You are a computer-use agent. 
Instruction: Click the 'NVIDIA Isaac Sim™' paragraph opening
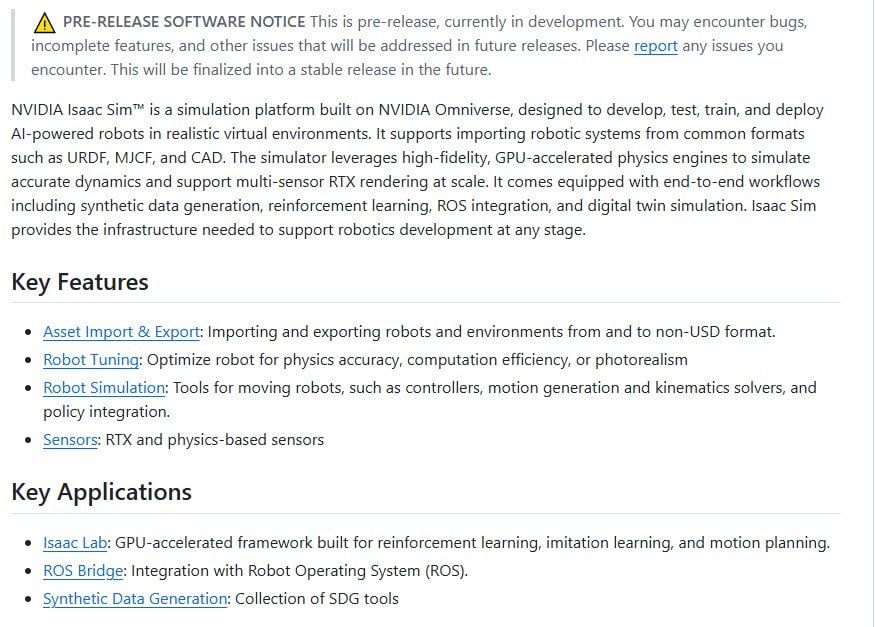78,109
